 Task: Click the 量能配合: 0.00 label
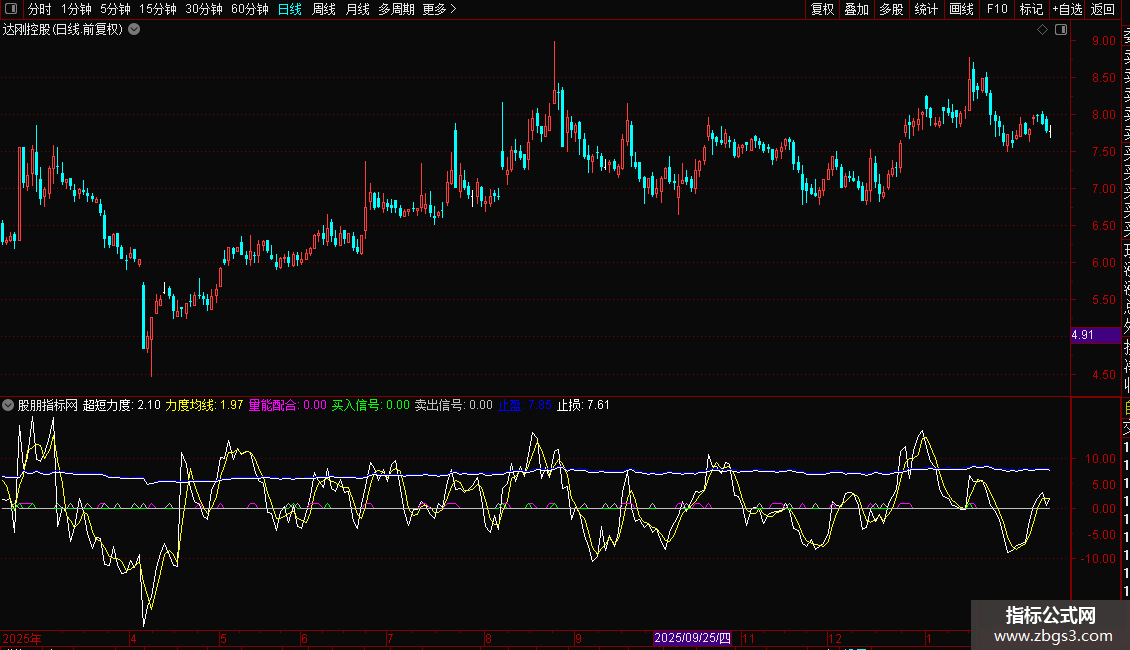click(x=288, y=405)
